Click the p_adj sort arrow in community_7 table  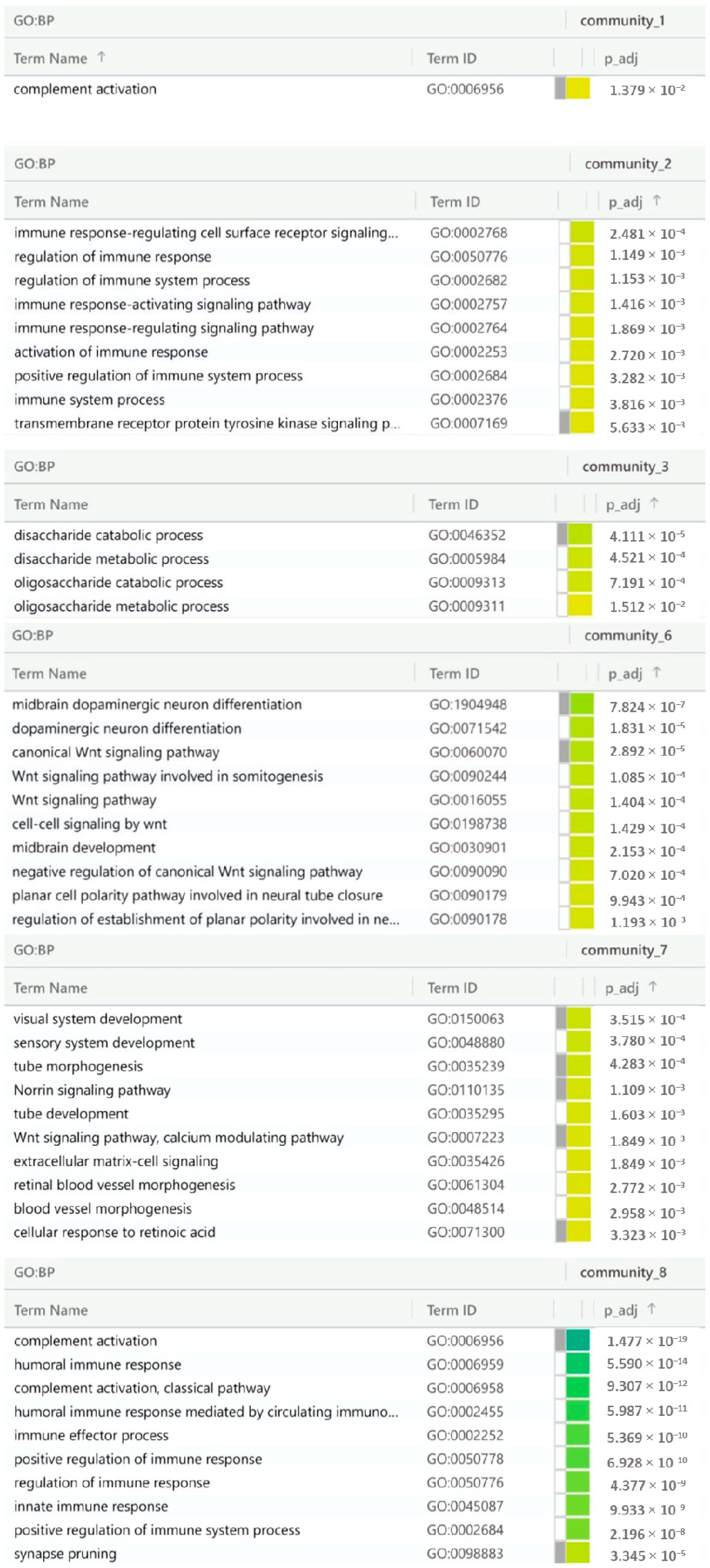[653, 987]
